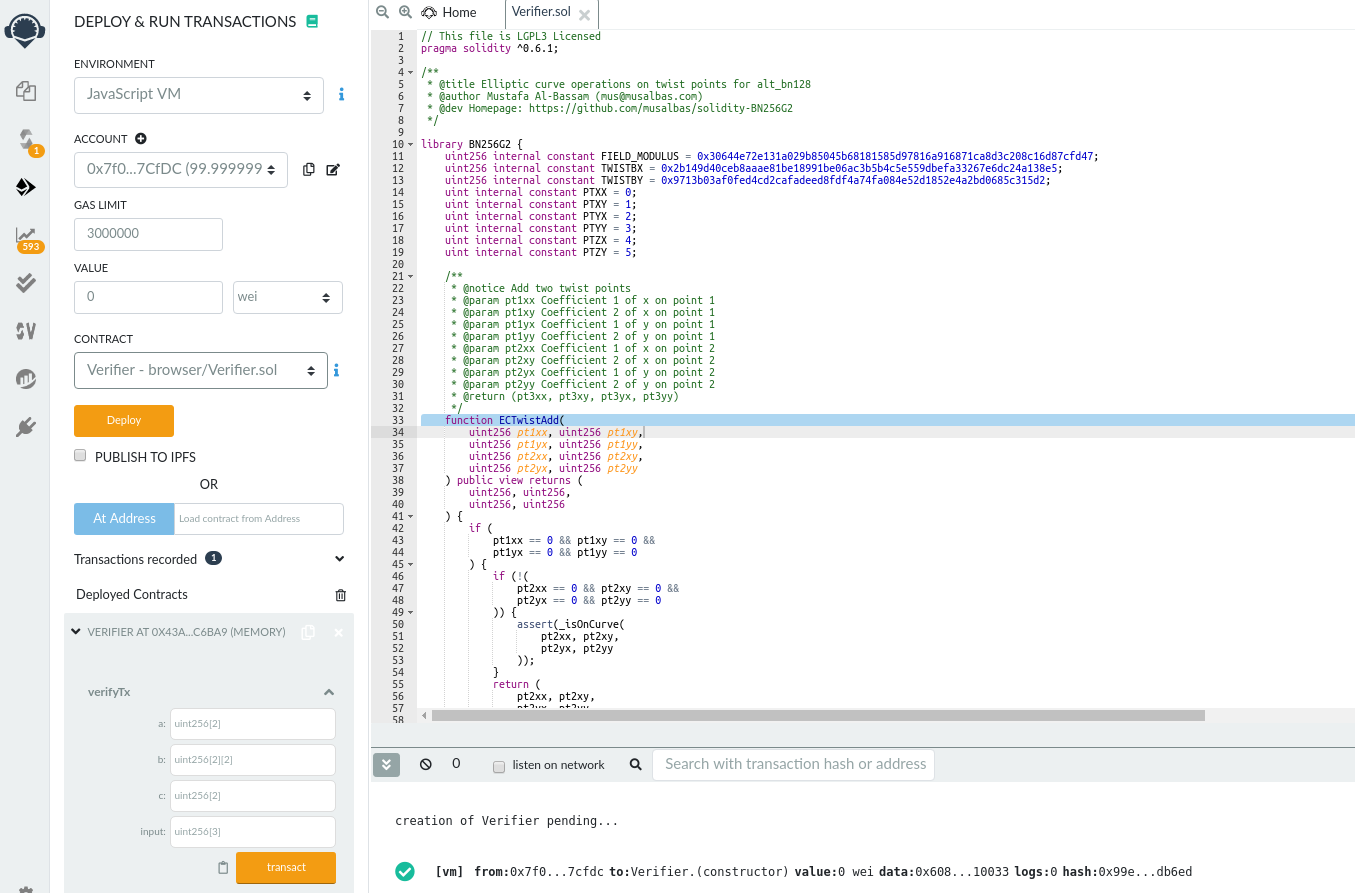The height and width of the screenshot is (893, 1355).
Task: Enable Publish to IPFS checkbox
Action: point(81,456)
